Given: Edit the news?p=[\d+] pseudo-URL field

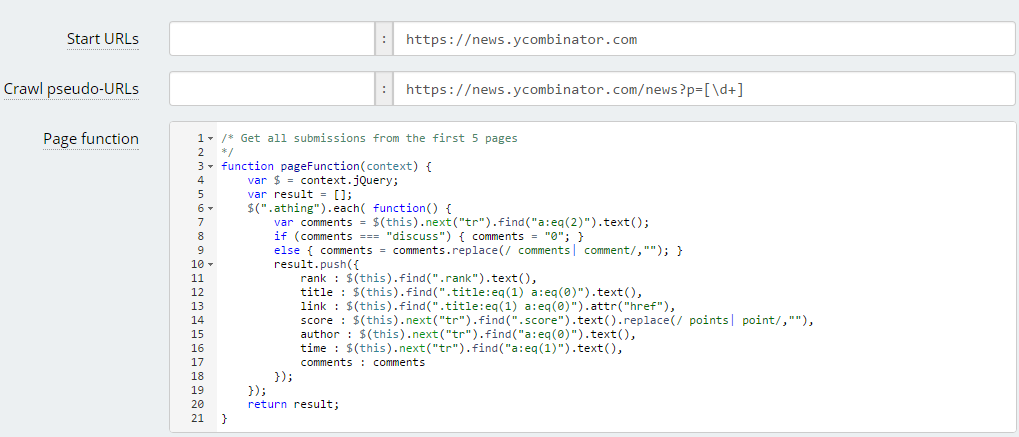Looking at the screenshot, I should 704,88.
